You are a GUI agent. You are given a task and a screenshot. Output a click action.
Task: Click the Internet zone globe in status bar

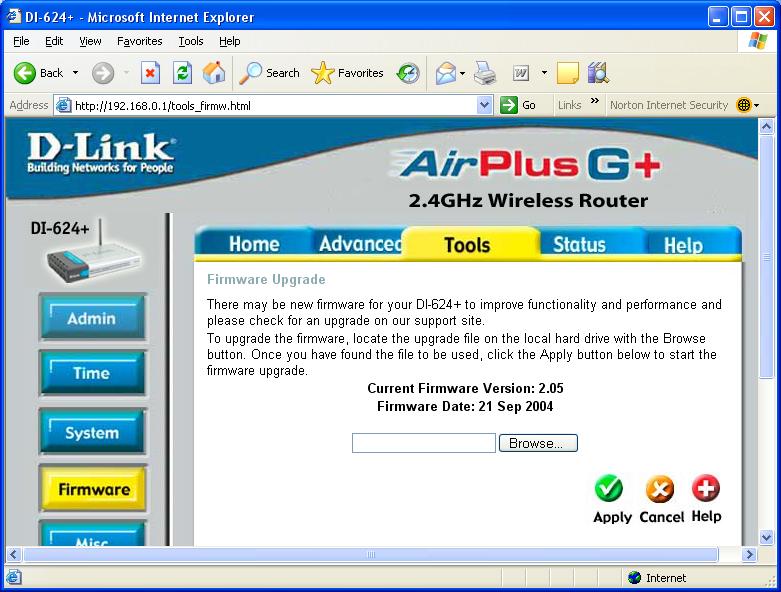click(x=635, y=578)
